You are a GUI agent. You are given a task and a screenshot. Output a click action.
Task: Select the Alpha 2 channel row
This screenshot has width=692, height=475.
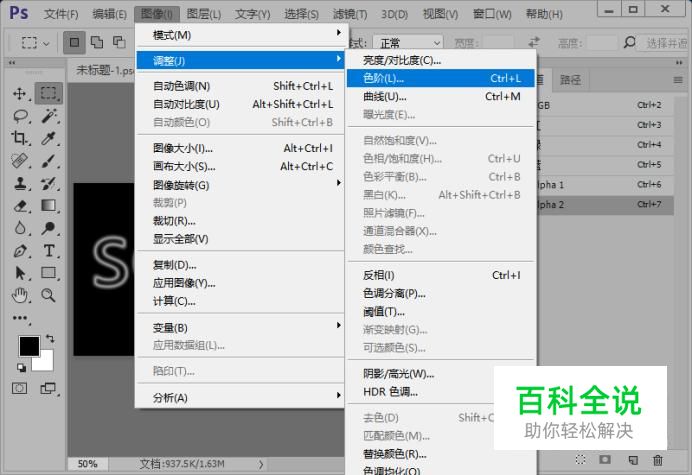605,205
